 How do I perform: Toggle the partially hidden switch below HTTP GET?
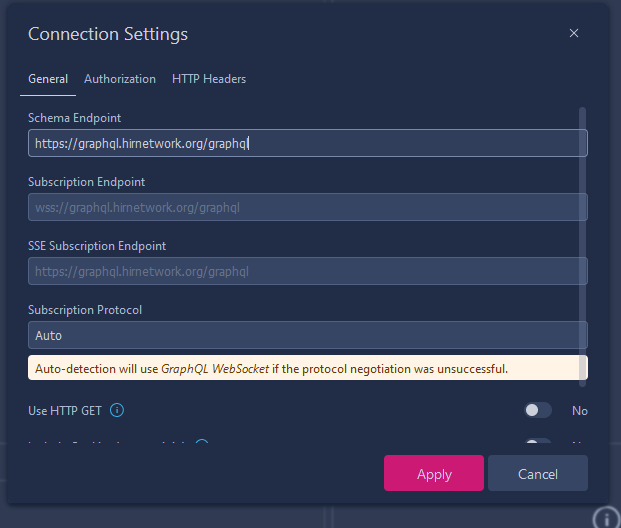[x=537, y=444]
